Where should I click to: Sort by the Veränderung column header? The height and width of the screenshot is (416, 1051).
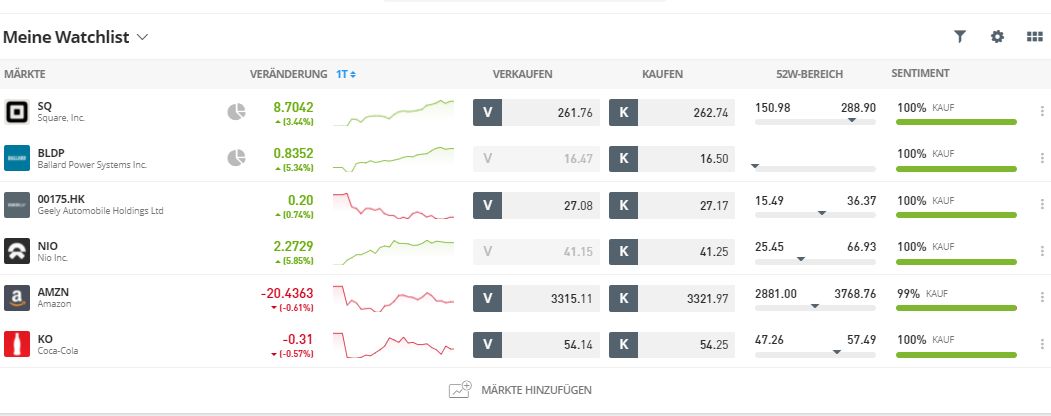click(288, 74)
